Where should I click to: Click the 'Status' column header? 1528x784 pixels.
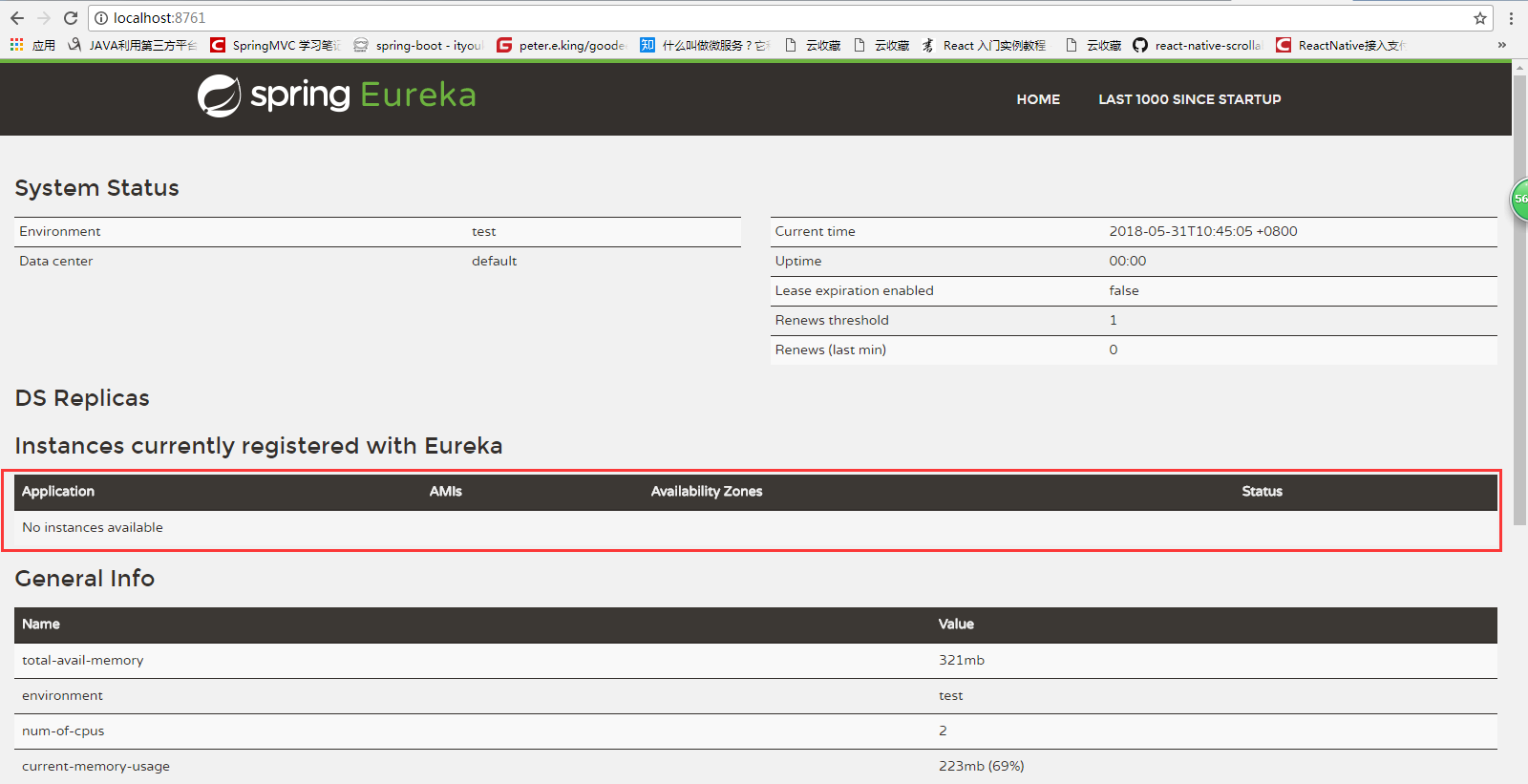click(x=1262, y=491)
